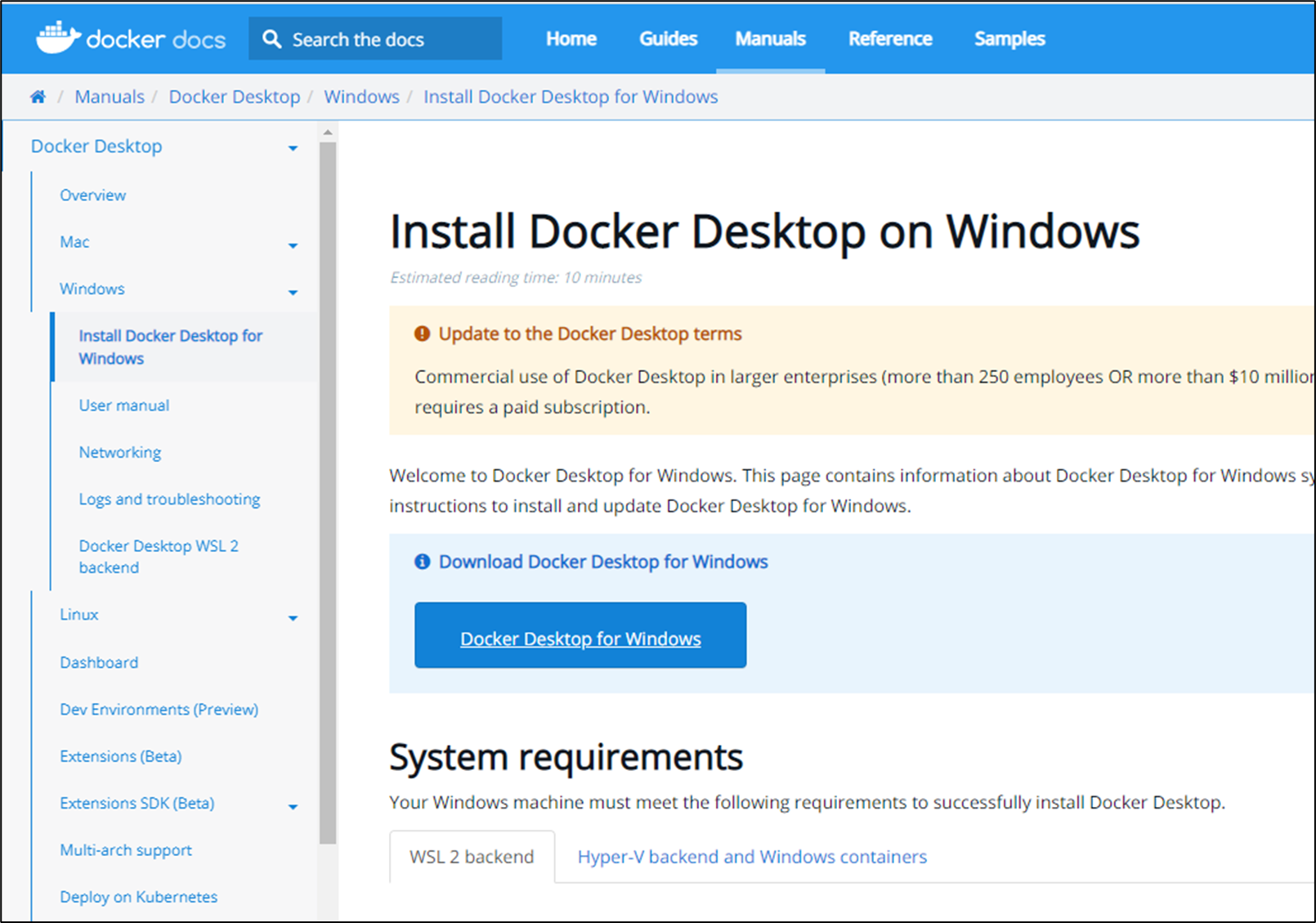Click Install Docker Desktop for Windows breadcrumb
The width and height of the screenshot is (1316, 923).
(x=571, y=96)
